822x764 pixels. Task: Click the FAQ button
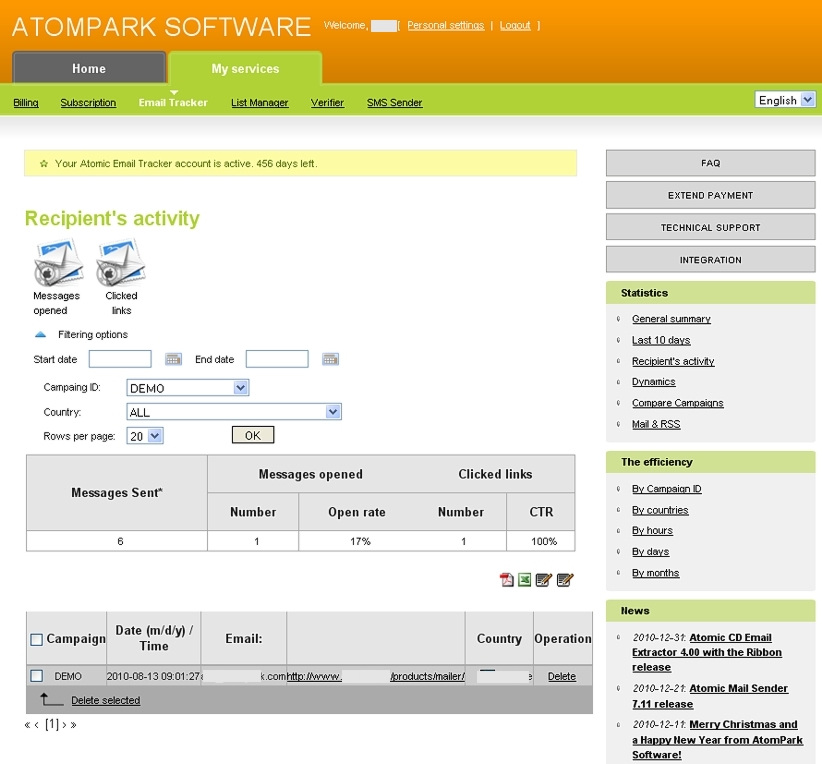point(710,163)
